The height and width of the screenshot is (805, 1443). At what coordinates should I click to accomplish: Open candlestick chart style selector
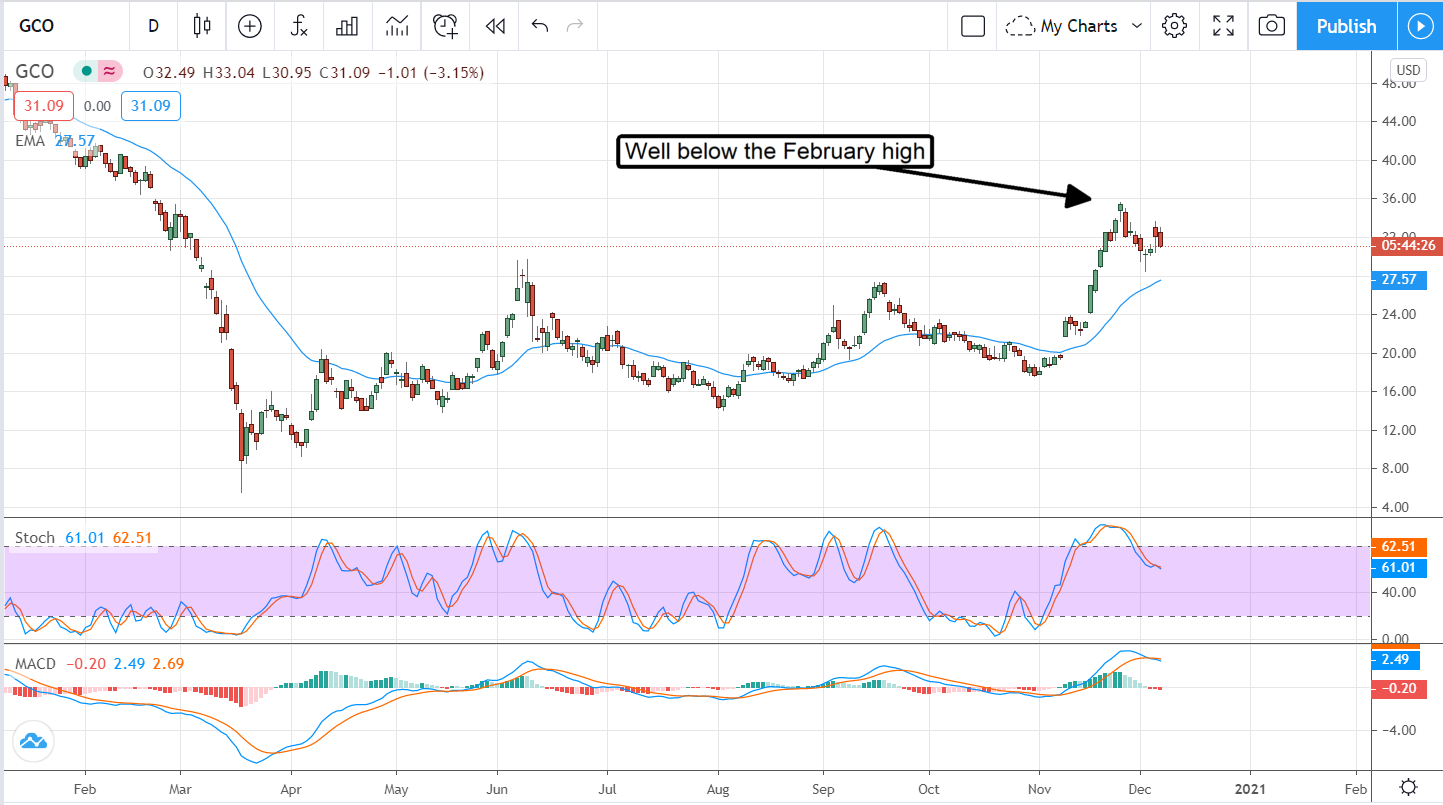[203, 26]
